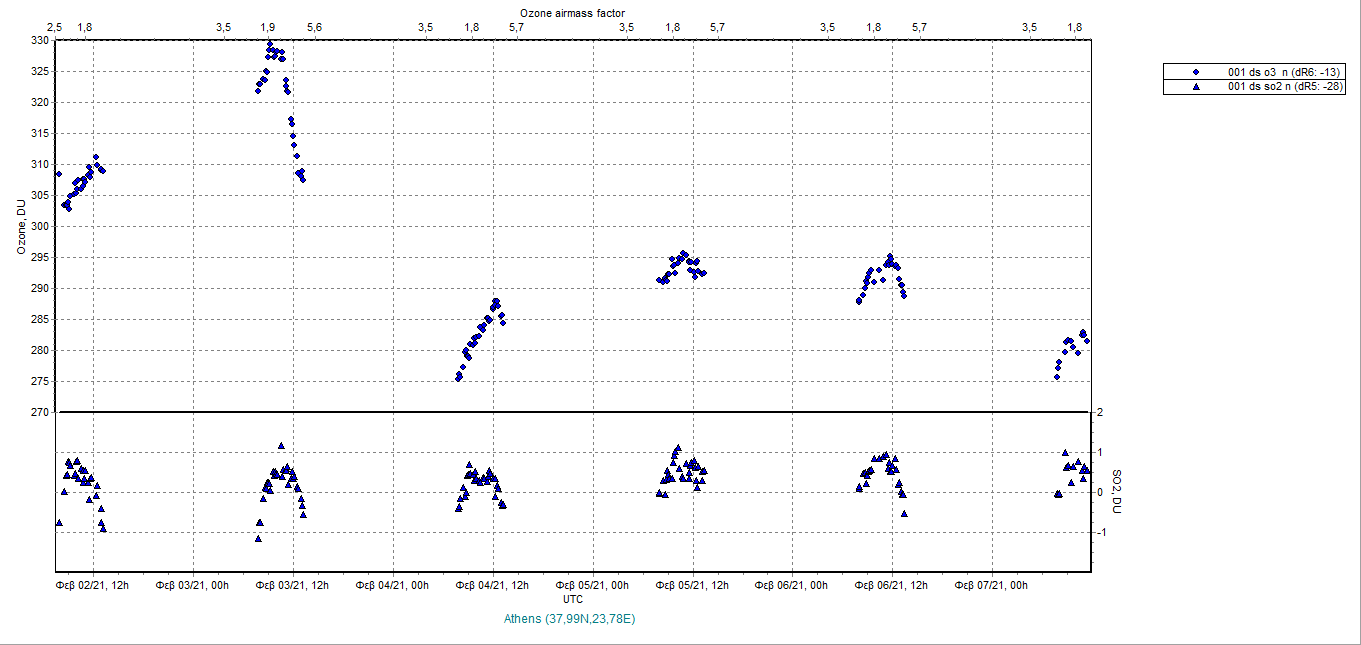Click the 330 tick on the ozone axis
Viewport: 1361px width, 645px height.
pyautogui.click(x=38, y=41)
